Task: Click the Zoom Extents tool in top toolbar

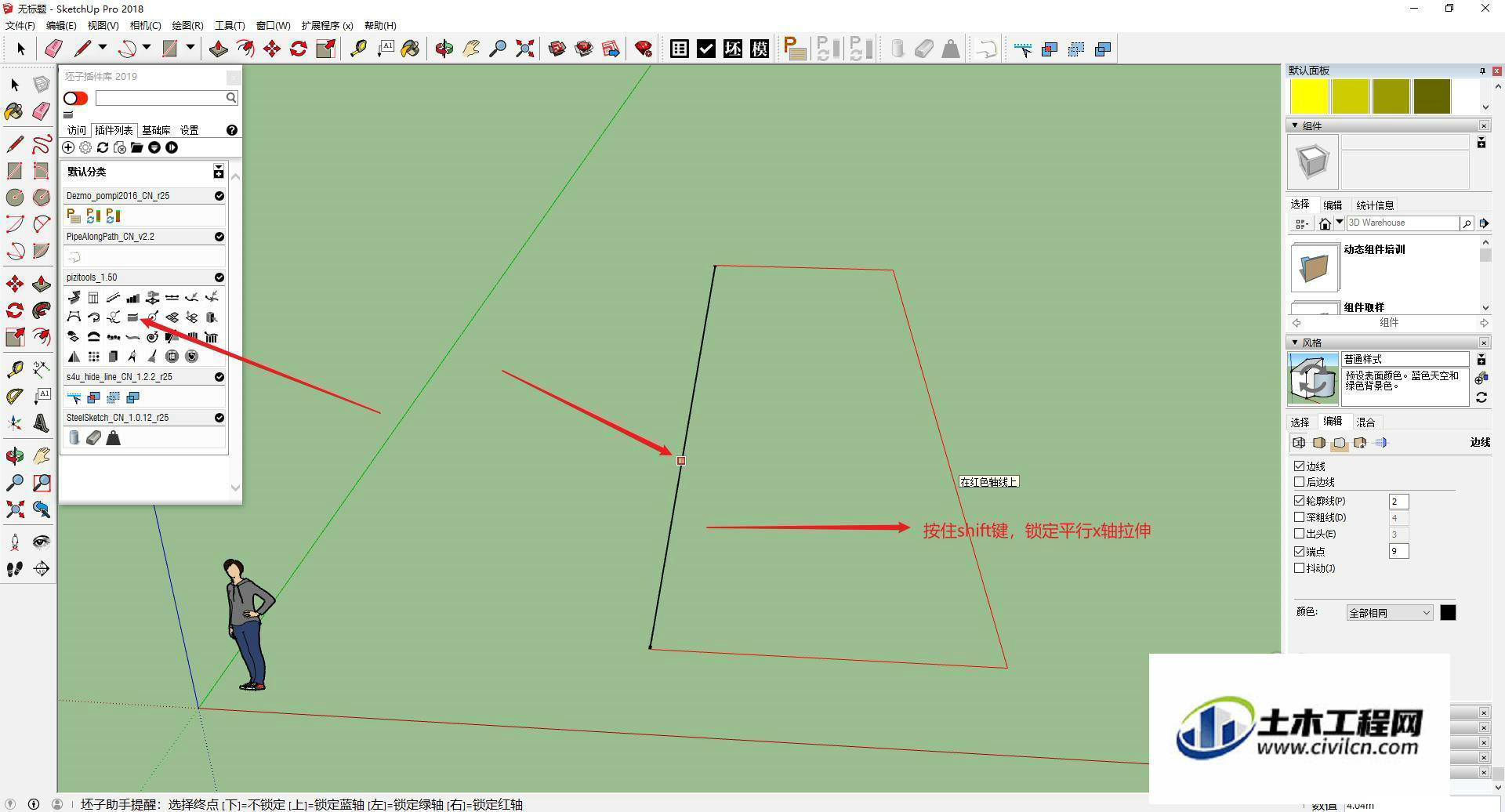Action: [525, 49]
